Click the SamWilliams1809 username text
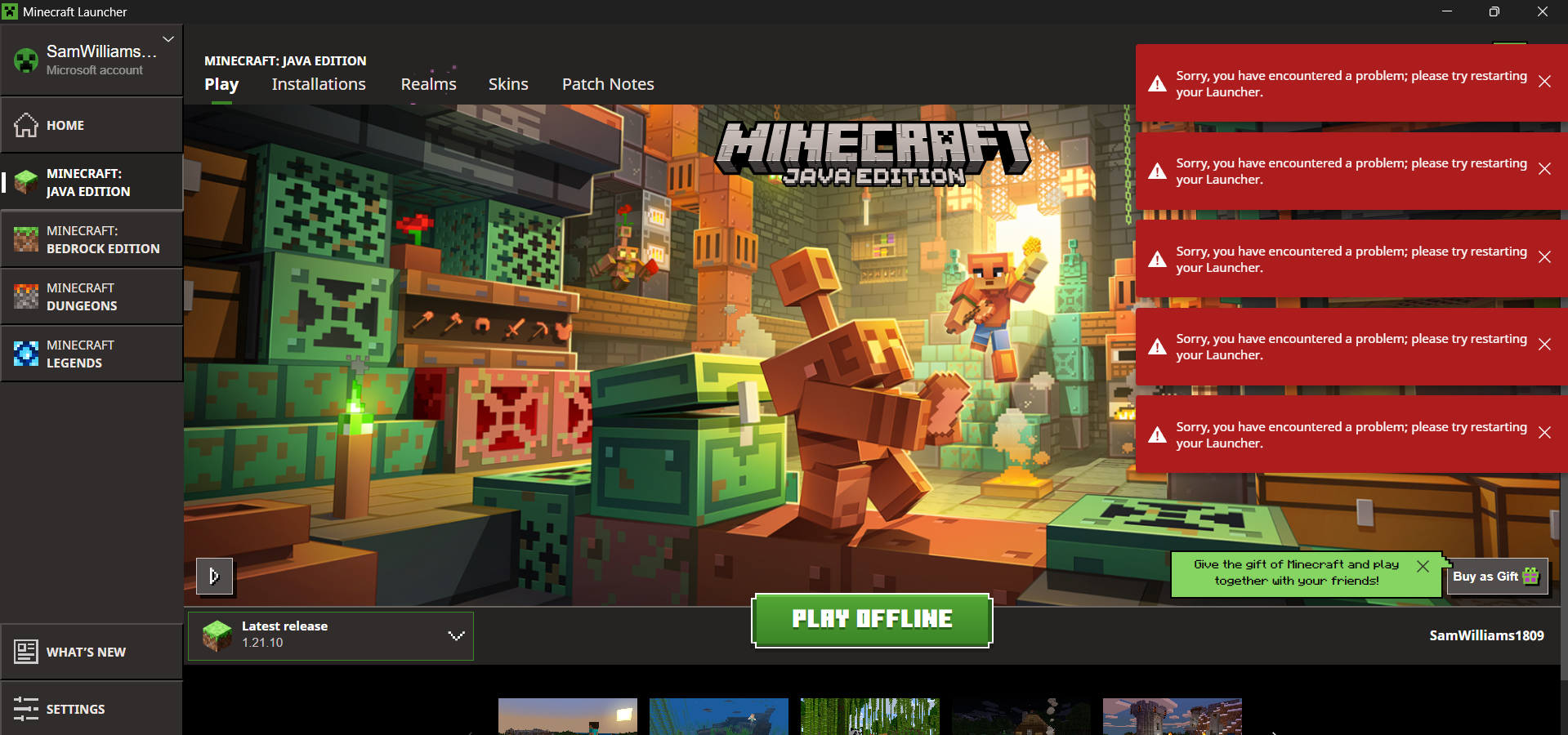Image resolution: width=1568 pixels, height=735 pixels. pos(1486,635)
